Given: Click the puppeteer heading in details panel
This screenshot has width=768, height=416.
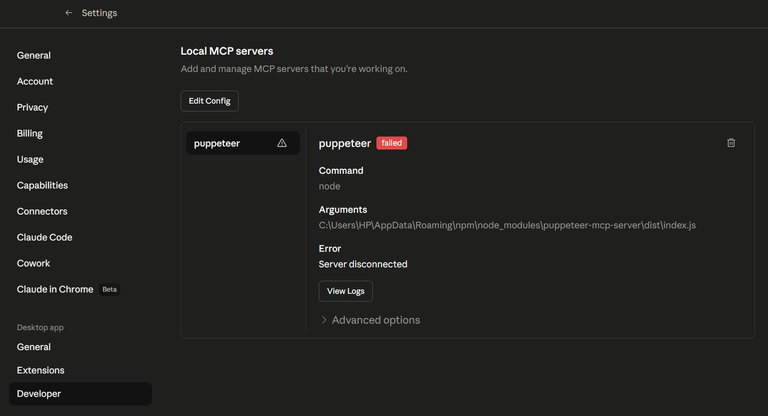Looking at the screenshot, I should (x=345, y=144).
